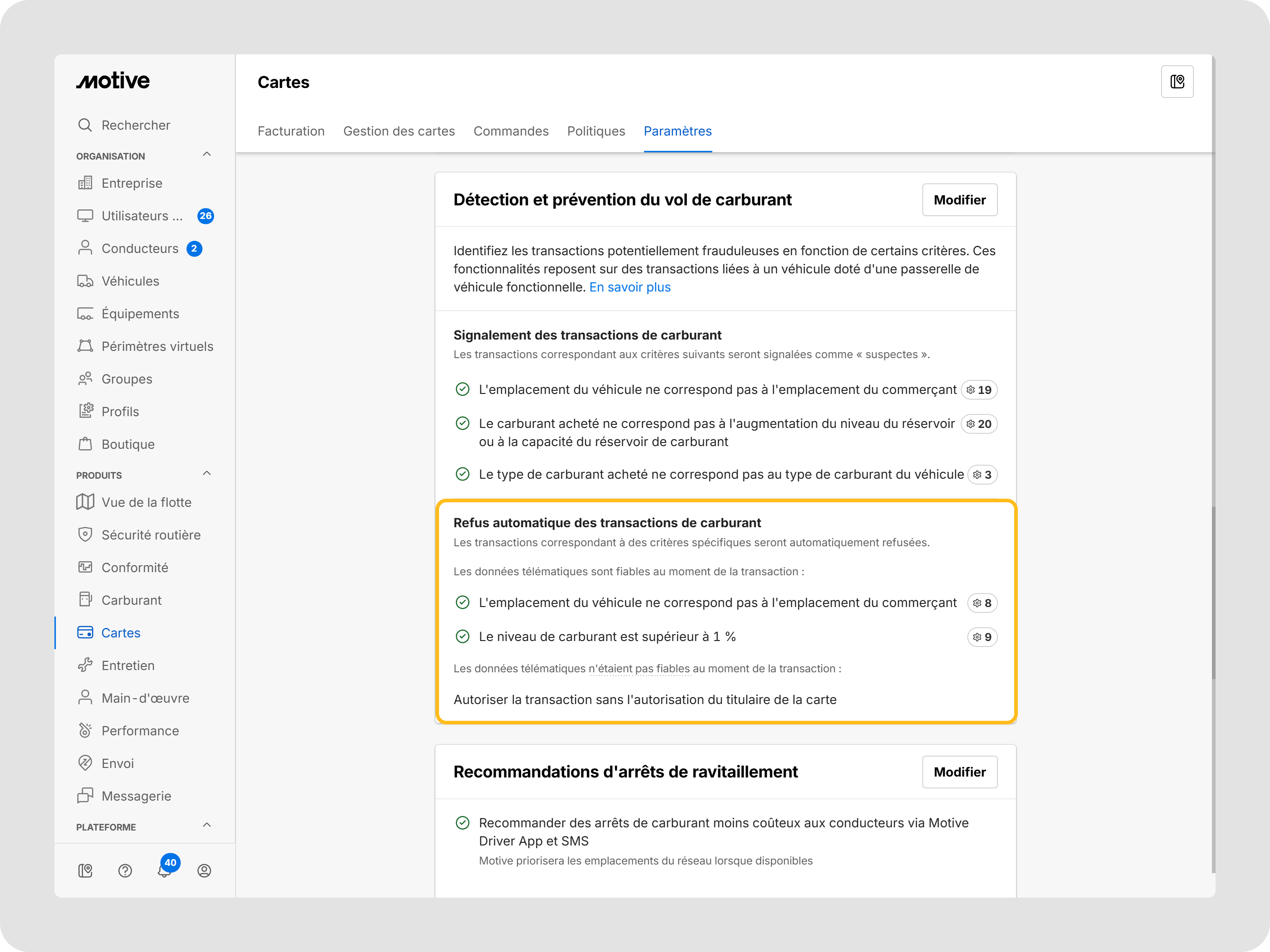Screen dimensions: 1270x952
Task: Click the notifications bell with badge 40
Action: point(165,870)
